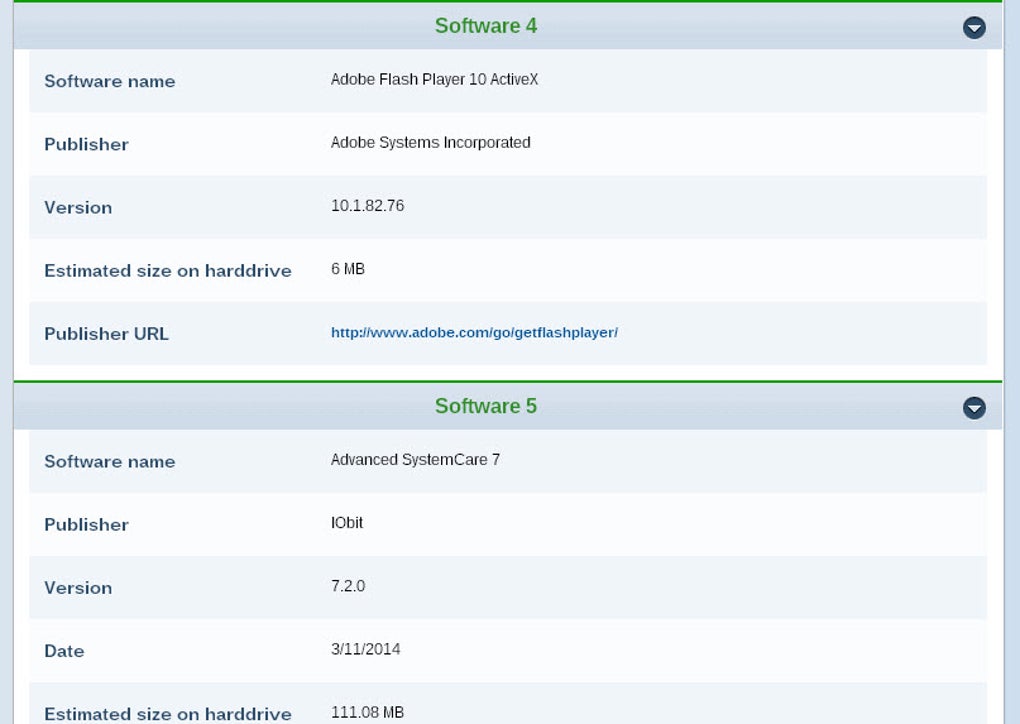Select the 111.08 MB size value
Viewport: 1020px width, 724px height.
(x=368, y=712)
